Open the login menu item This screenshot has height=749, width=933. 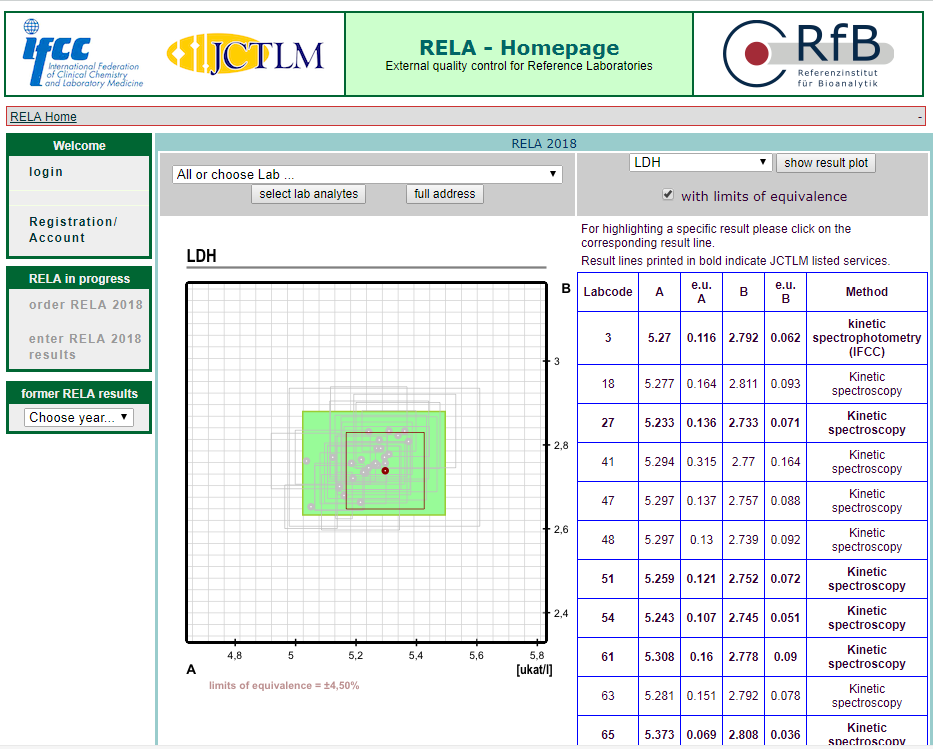click(46, 172)
